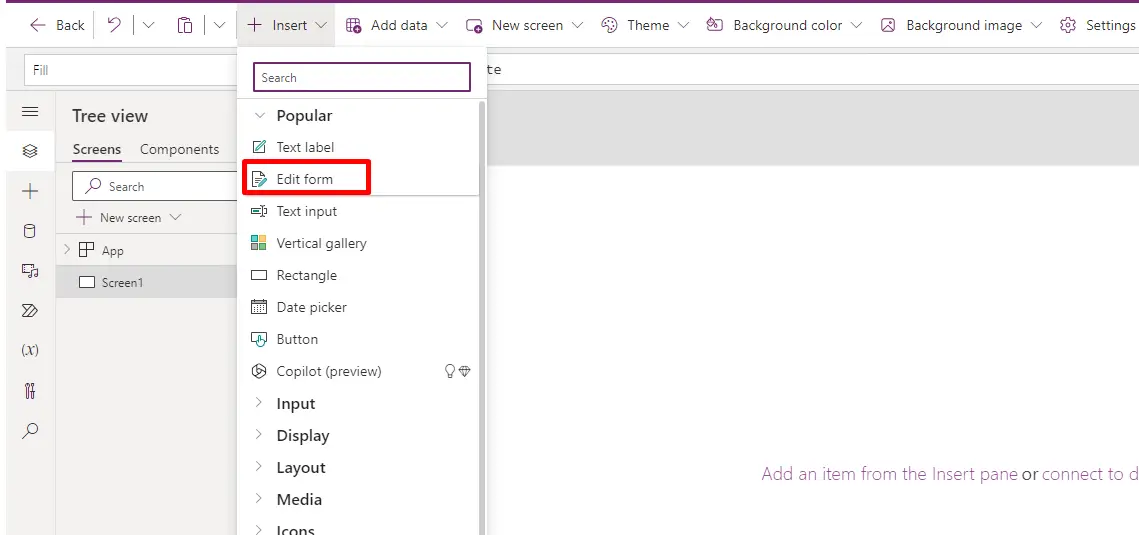Expand the App tree node
Image resolution: width=1139 pixels, height=535 pixels.
click(67, 250)
